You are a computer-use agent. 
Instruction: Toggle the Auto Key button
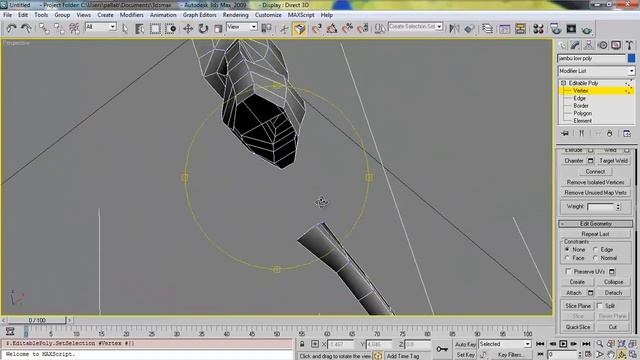(x=465, y=344)
